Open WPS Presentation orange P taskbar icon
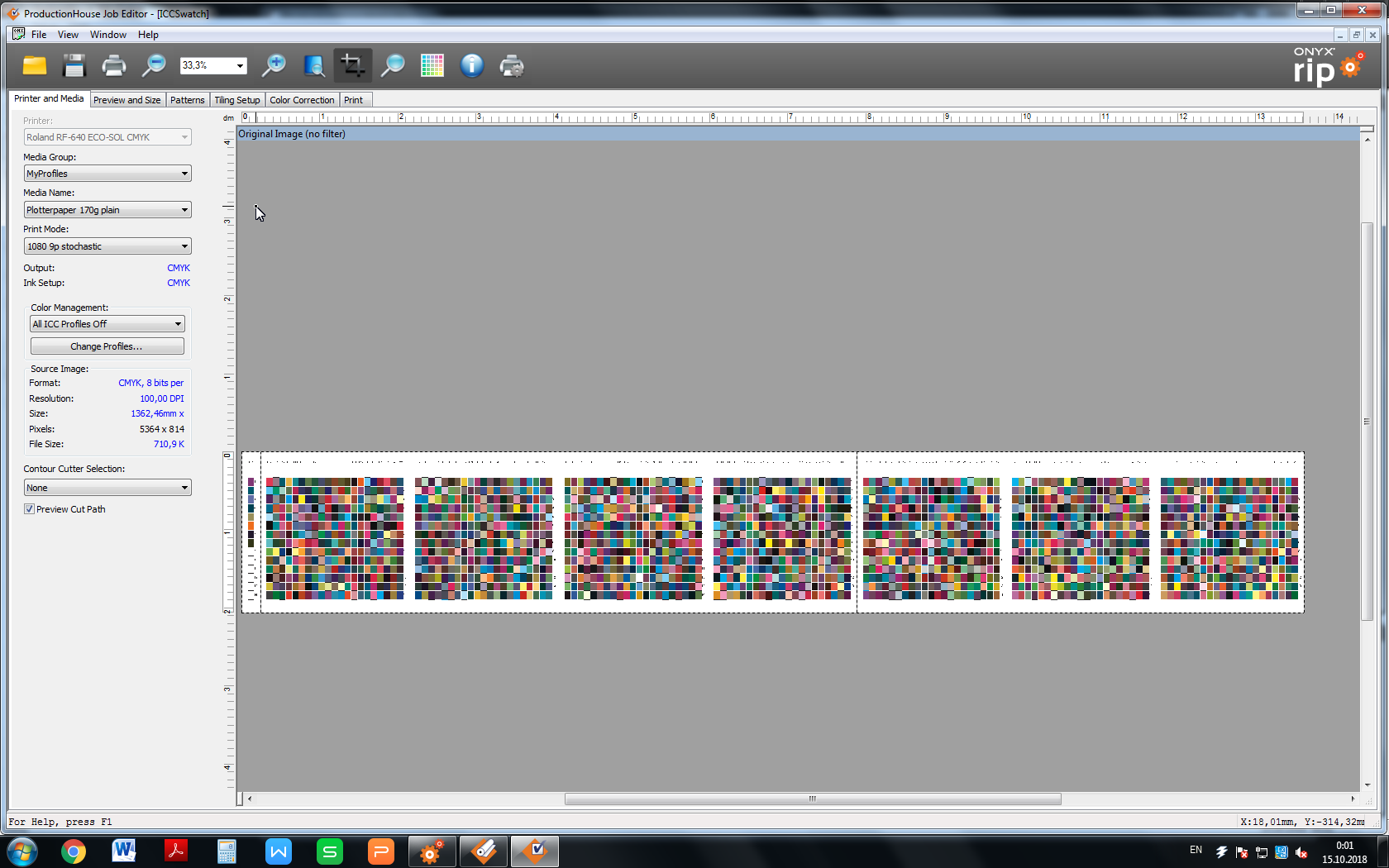 click(381, 851)
